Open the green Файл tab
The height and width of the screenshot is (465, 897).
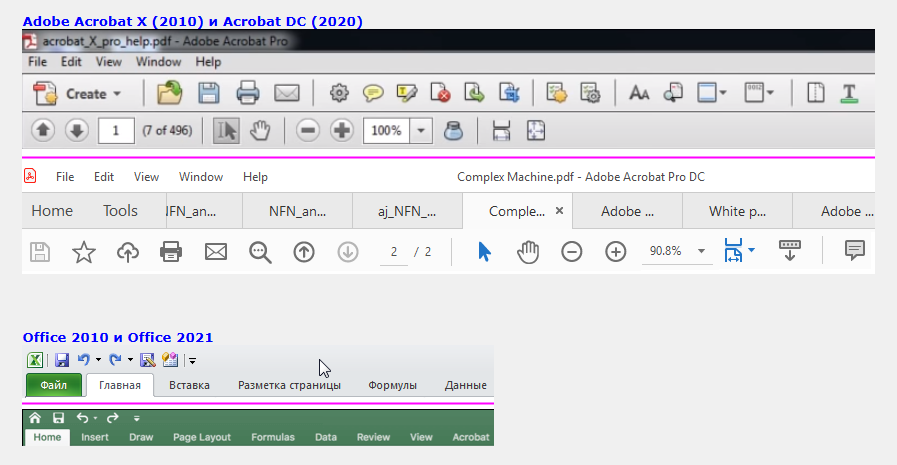click(x=54, y=385)
